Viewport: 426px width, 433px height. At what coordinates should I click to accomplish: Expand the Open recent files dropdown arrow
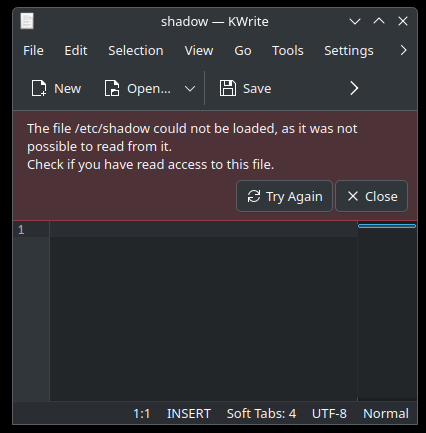click(190, 89)
